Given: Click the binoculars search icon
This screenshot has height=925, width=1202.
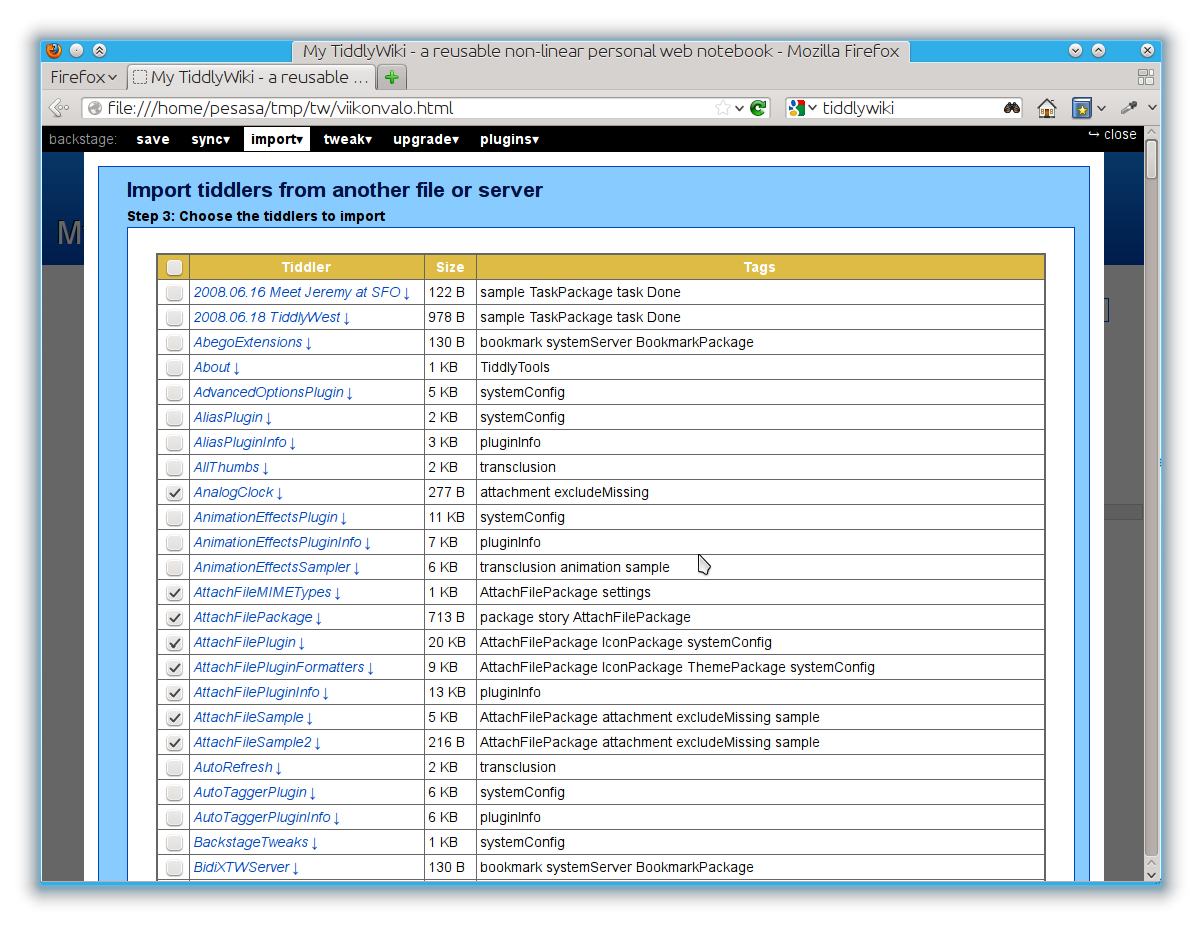Looking at the screenshot, I should (x=1011, y=108).
